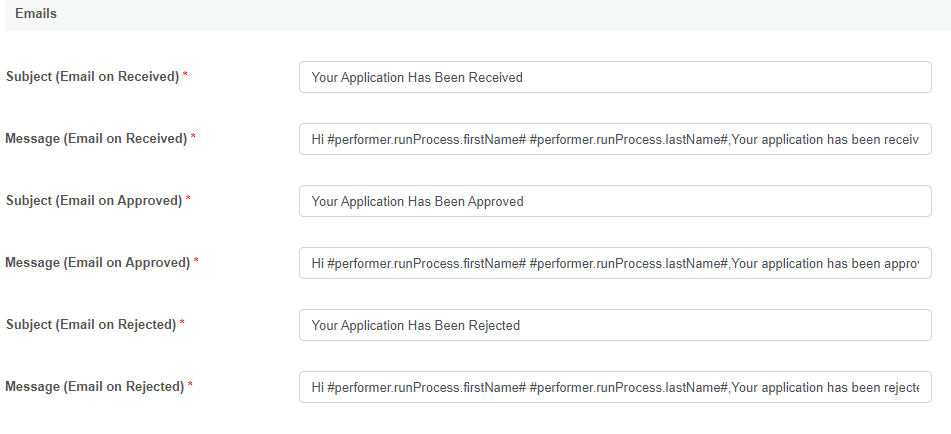Select the Subject (Email on Rejected) field
The height and width of the screenshot is (434, 951).
[615, 325]
